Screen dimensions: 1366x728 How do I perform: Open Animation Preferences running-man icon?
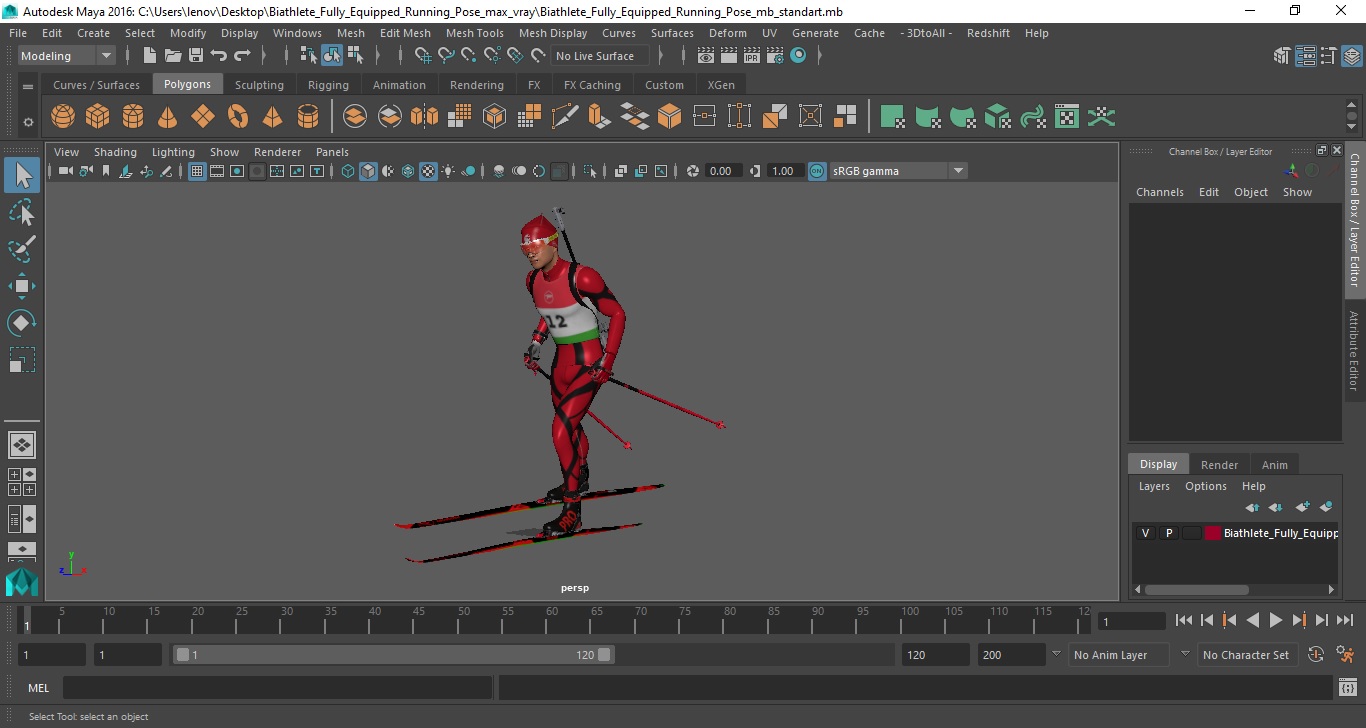click(1345, 655)
